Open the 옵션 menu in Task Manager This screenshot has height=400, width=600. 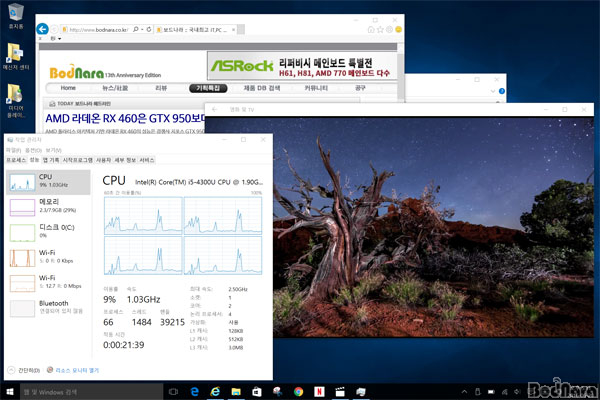point(33,150)
